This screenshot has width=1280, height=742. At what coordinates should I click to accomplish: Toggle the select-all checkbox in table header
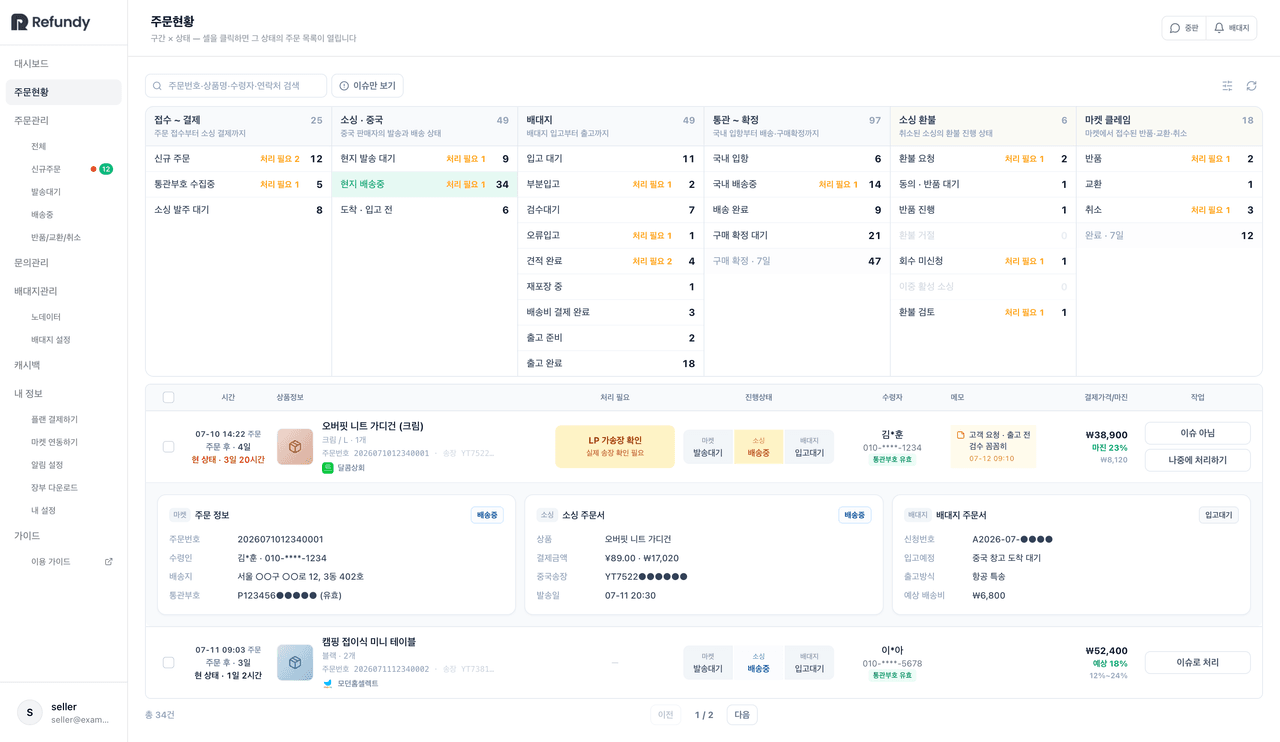coord(168,398)
